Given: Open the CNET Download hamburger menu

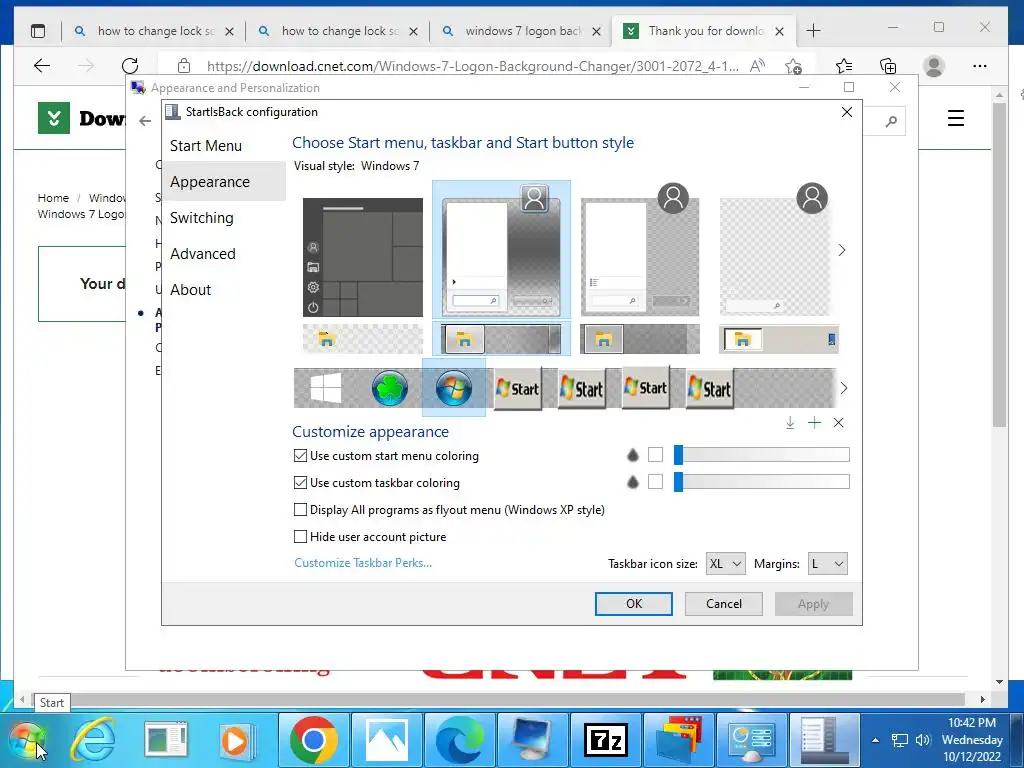Looking at the screenshot, I should click(956, 118).
